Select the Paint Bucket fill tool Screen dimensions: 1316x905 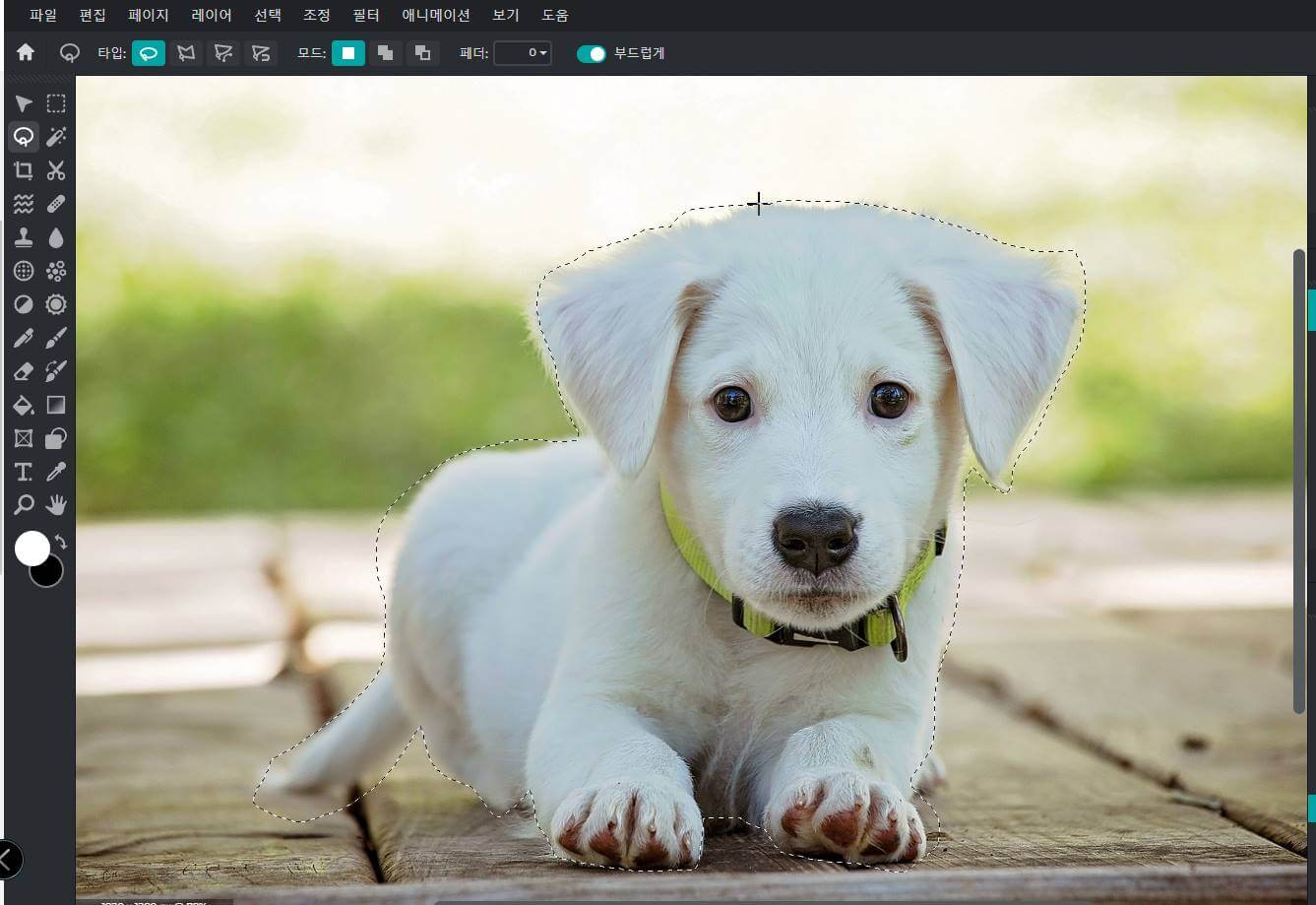pyautogui.click(x=24, y=405)
